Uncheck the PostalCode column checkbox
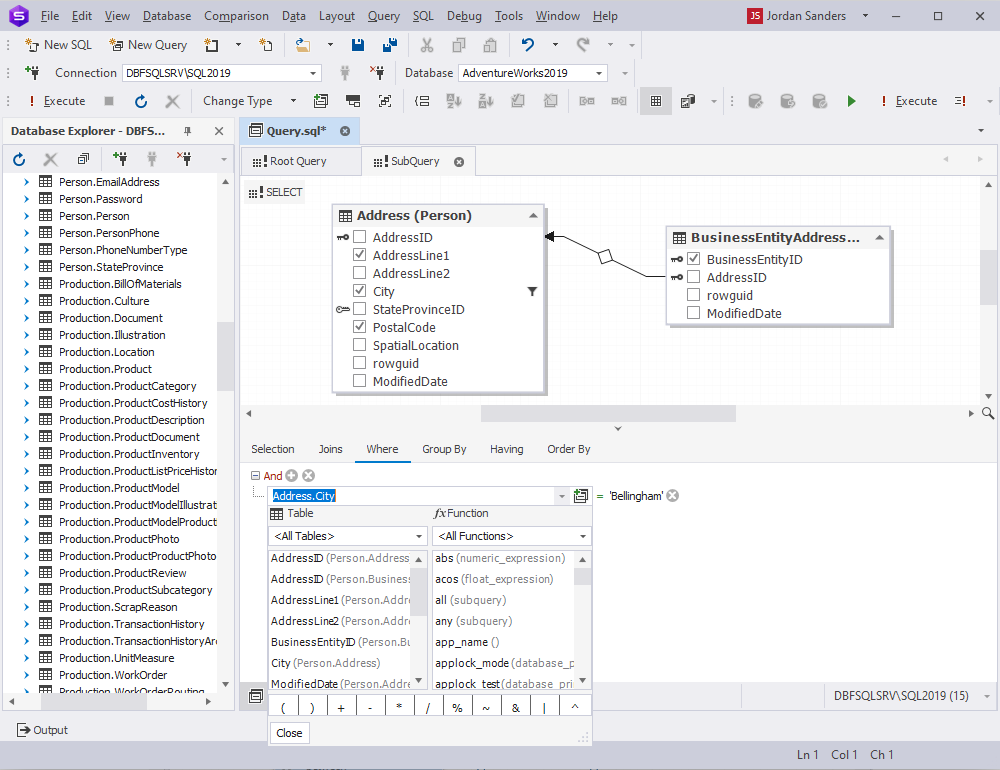This screenshot has height=770, width=1000. coord(360,327)
